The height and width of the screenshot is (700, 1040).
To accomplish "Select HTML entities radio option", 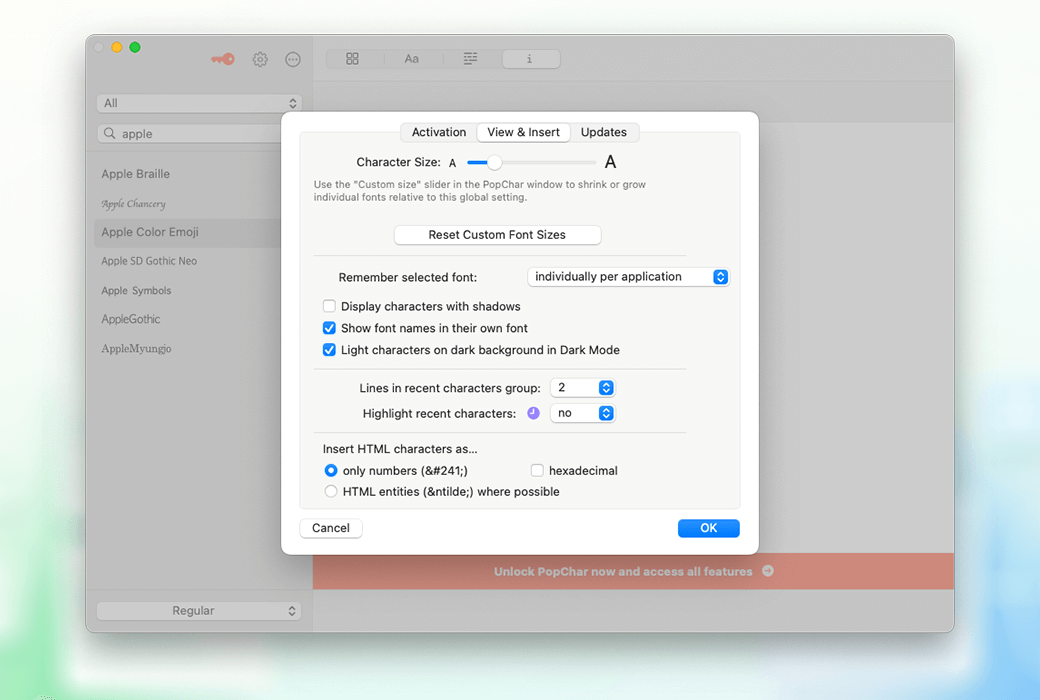I will point(331,492).
